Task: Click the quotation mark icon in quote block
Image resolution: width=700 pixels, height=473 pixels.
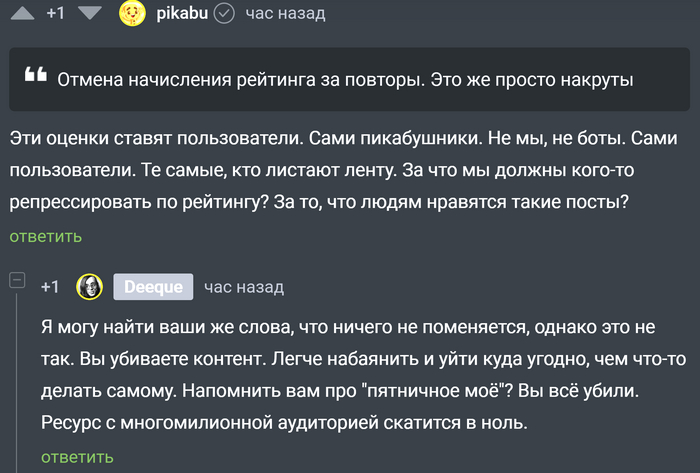Action: [35, 77]
